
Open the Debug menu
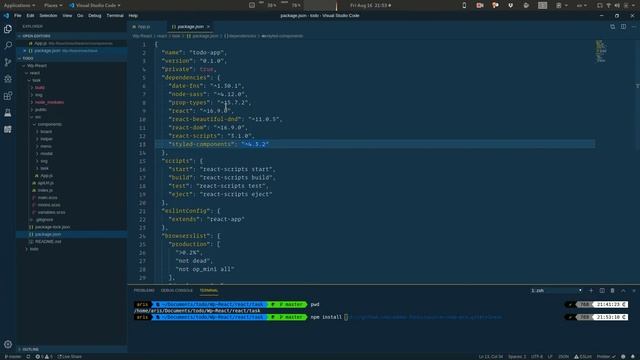(x=95, y=16)
